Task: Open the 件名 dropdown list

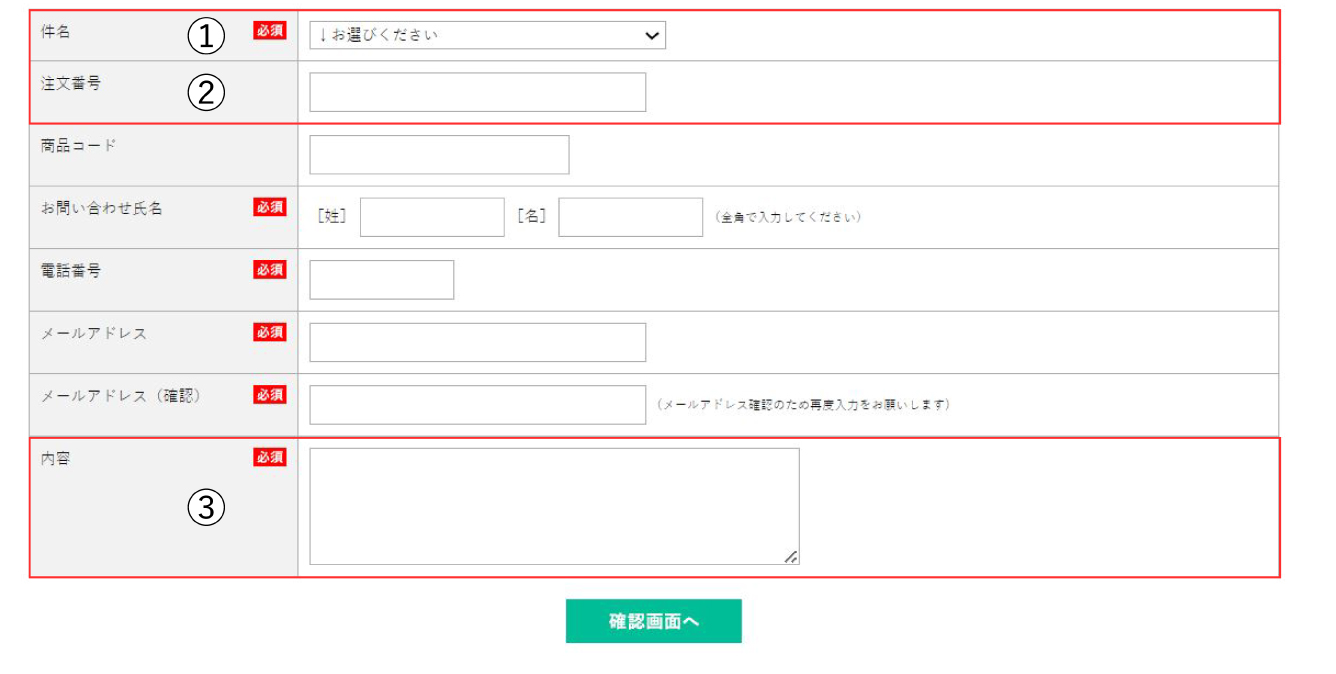Action: point(487,35)
